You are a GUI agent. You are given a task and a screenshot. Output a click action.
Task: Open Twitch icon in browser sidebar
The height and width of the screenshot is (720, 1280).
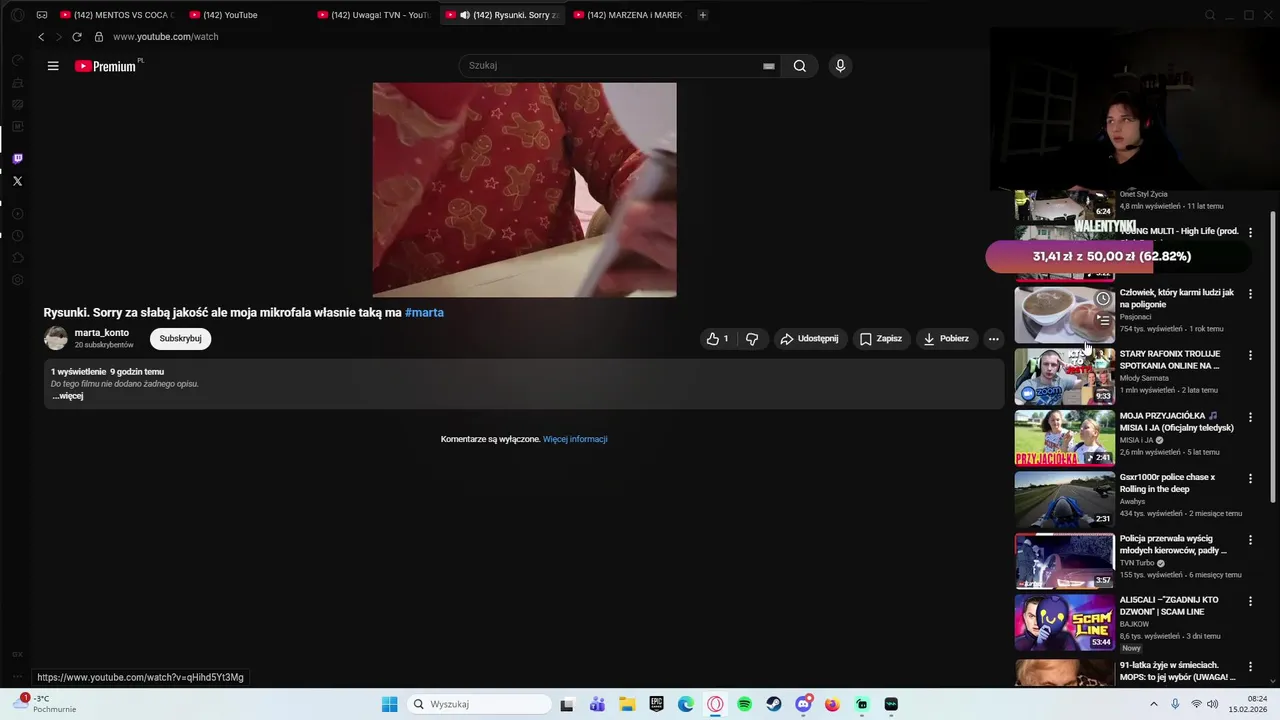click(17, 158)
